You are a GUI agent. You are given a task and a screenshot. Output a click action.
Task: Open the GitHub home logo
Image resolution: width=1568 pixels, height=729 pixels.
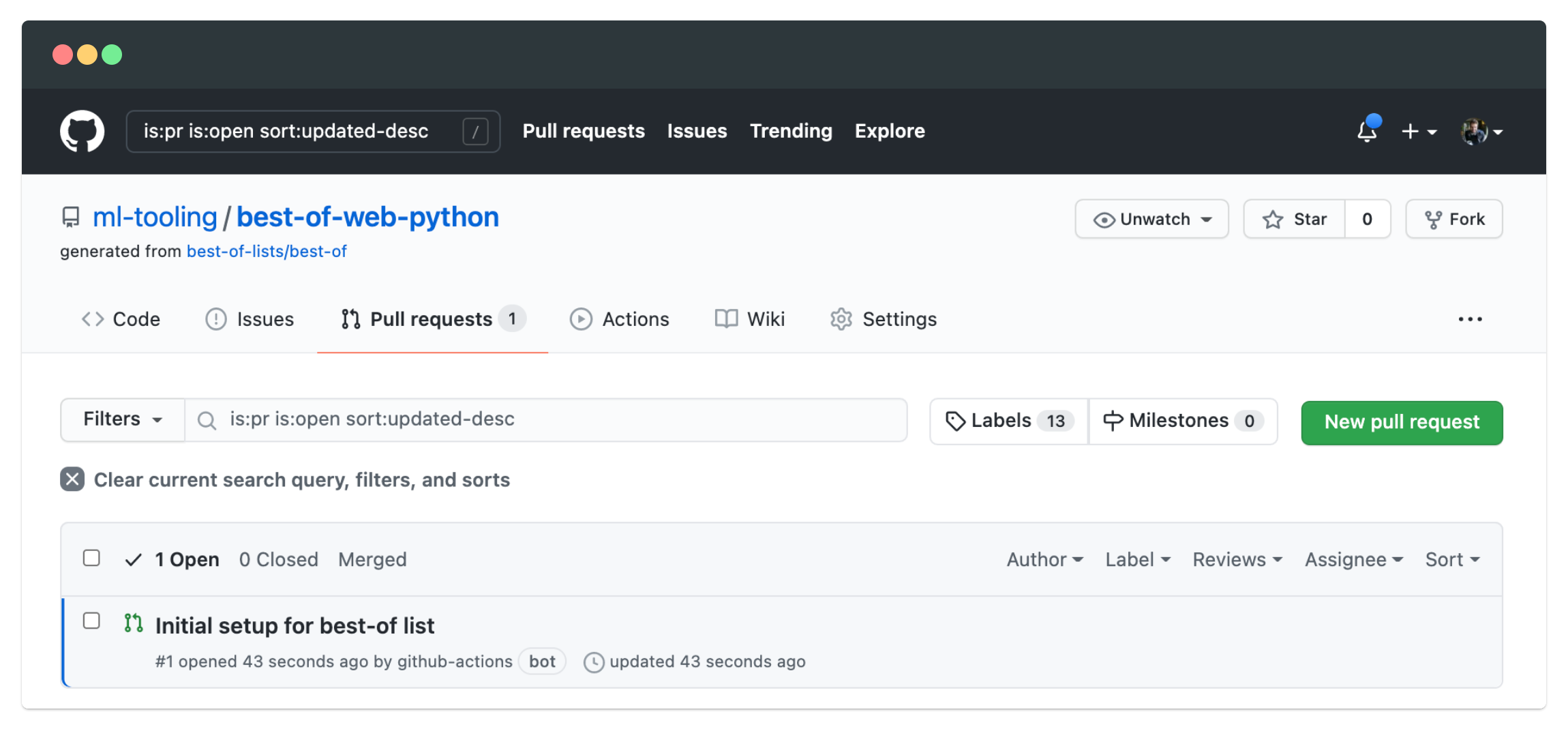(x=82, y=131)
